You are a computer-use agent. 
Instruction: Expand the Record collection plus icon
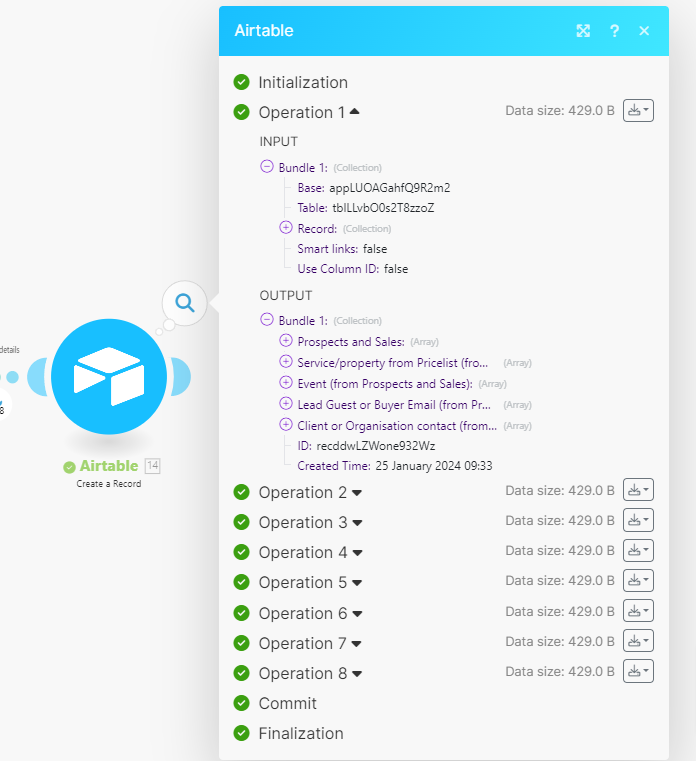[x=286, y=227]
